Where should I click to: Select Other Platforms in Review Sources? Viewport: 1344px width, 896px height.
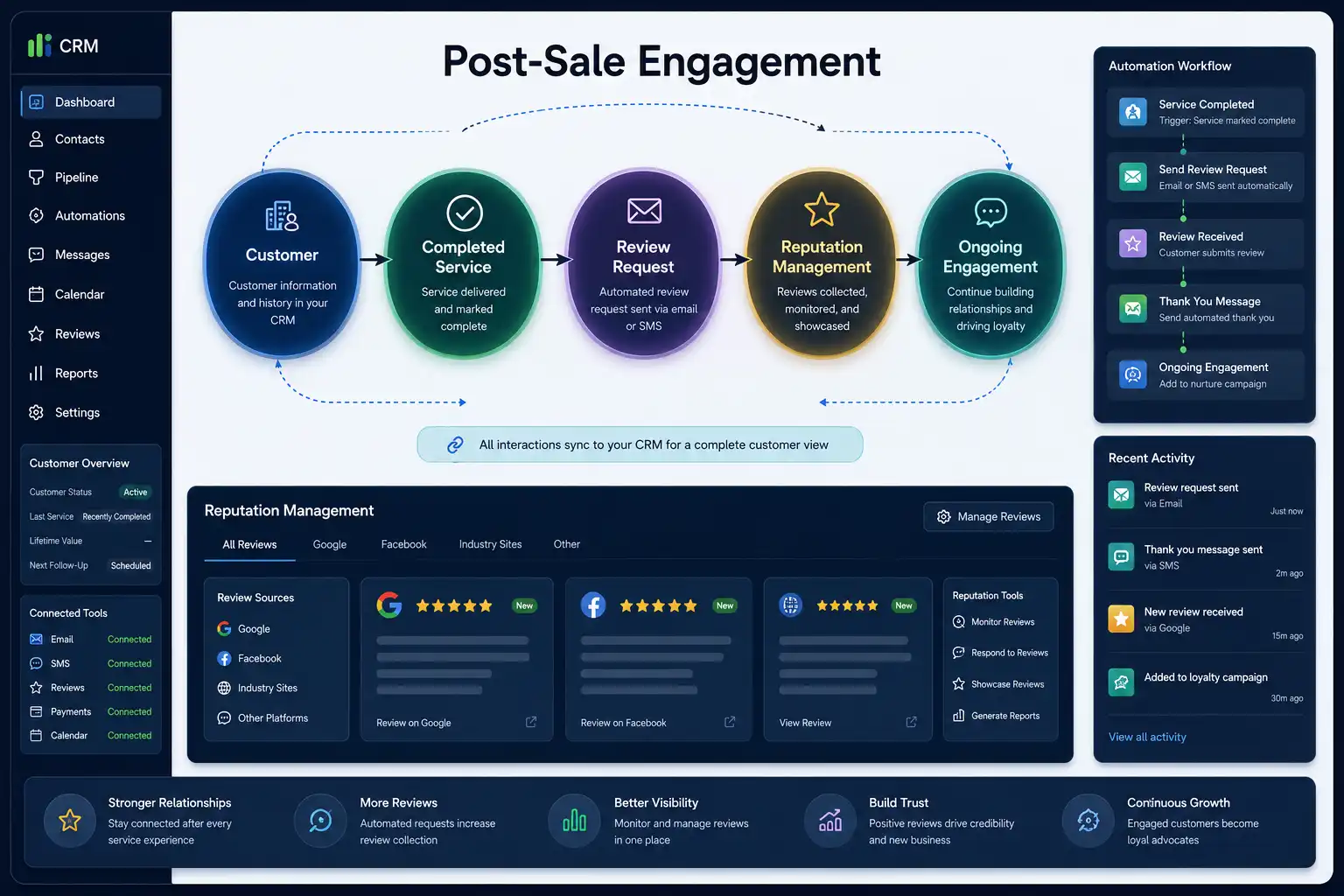[262, 718]
